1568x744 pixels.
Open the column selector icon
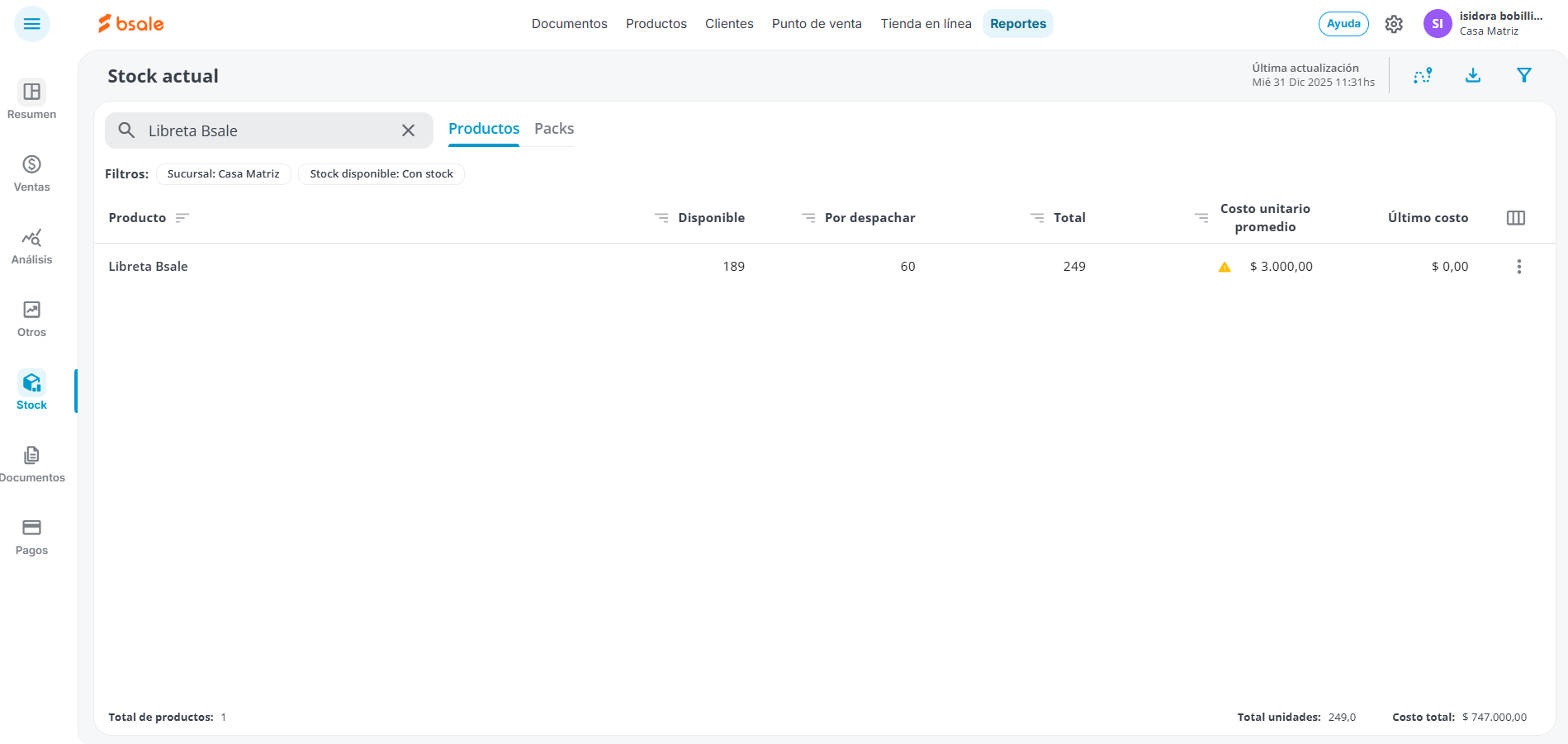pyautogui.click(x=1516, y=218)
